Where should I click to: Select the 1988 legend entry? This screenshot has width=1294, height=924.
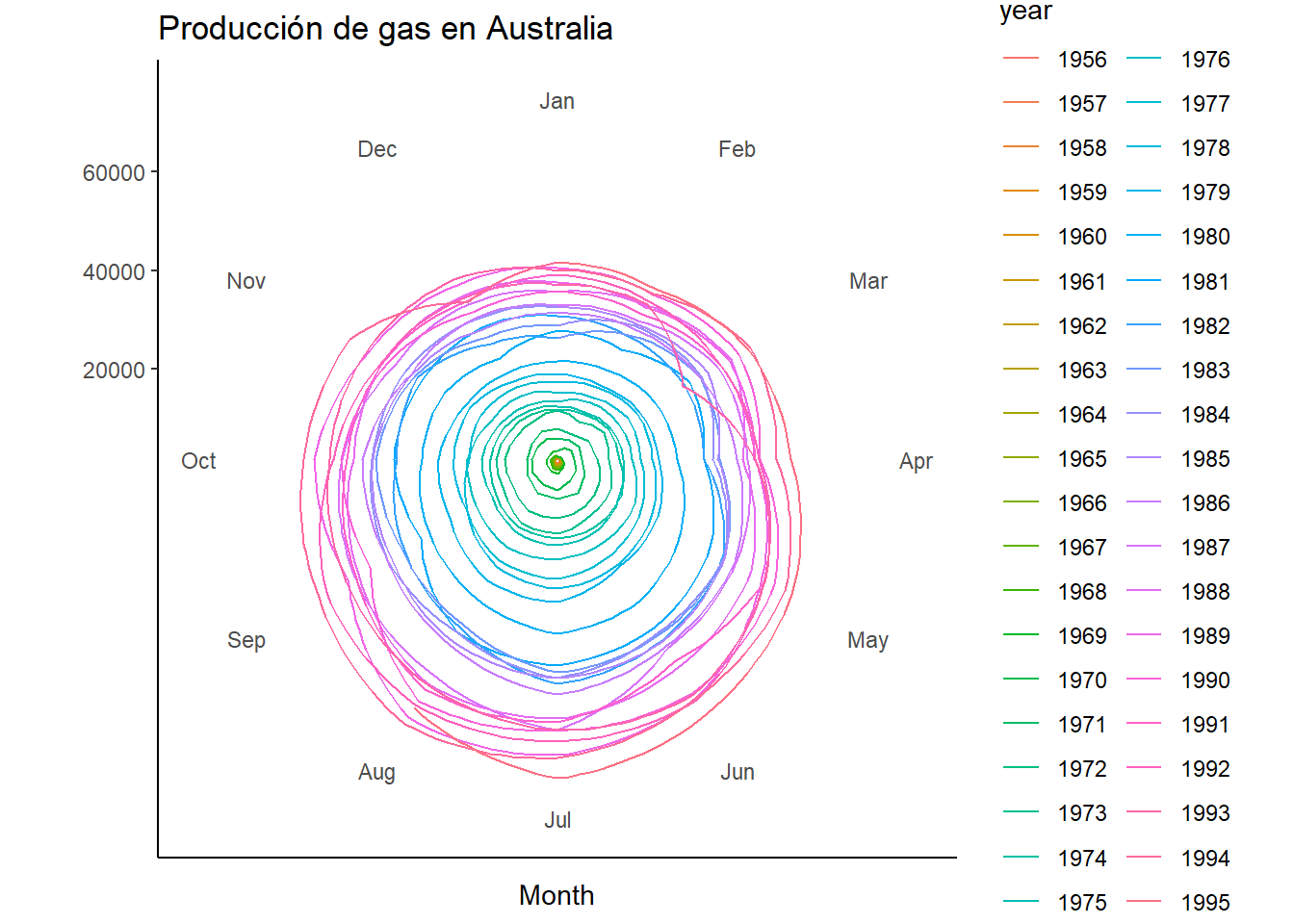[1178, 592]
